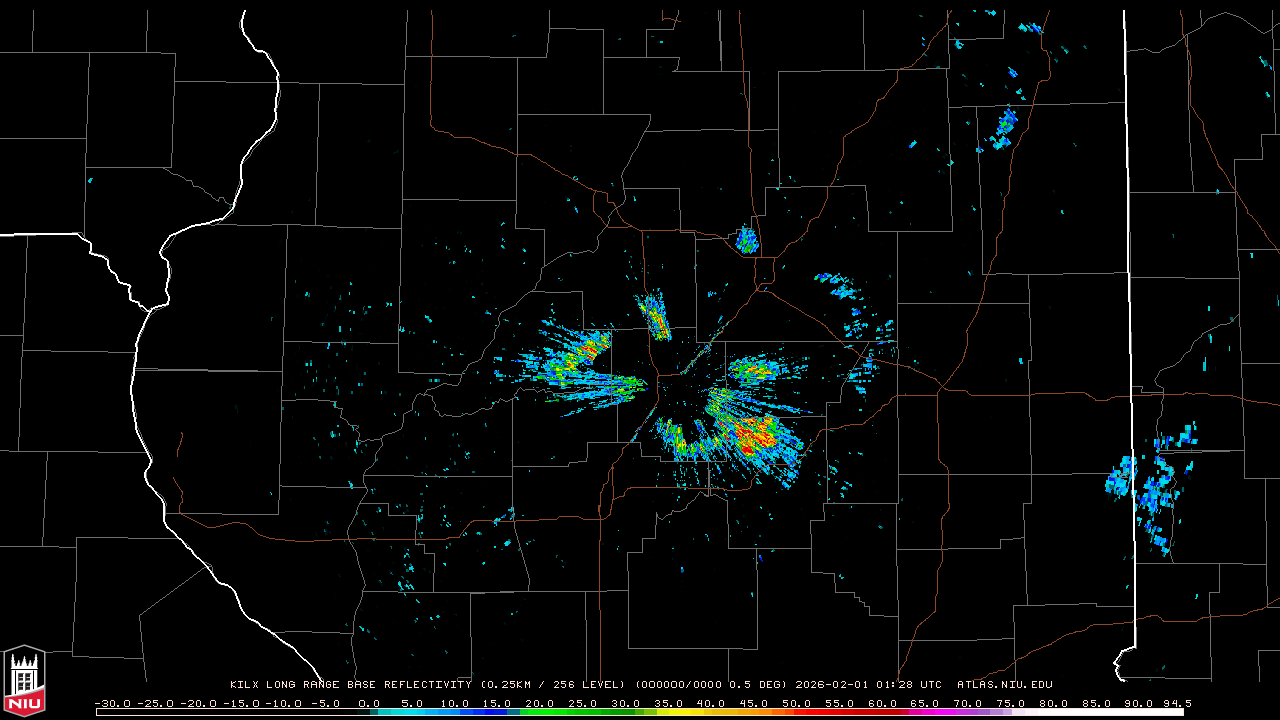Click the "45.0" scale label
Viewport: 1280px width, 720px height.
(755, 703)
